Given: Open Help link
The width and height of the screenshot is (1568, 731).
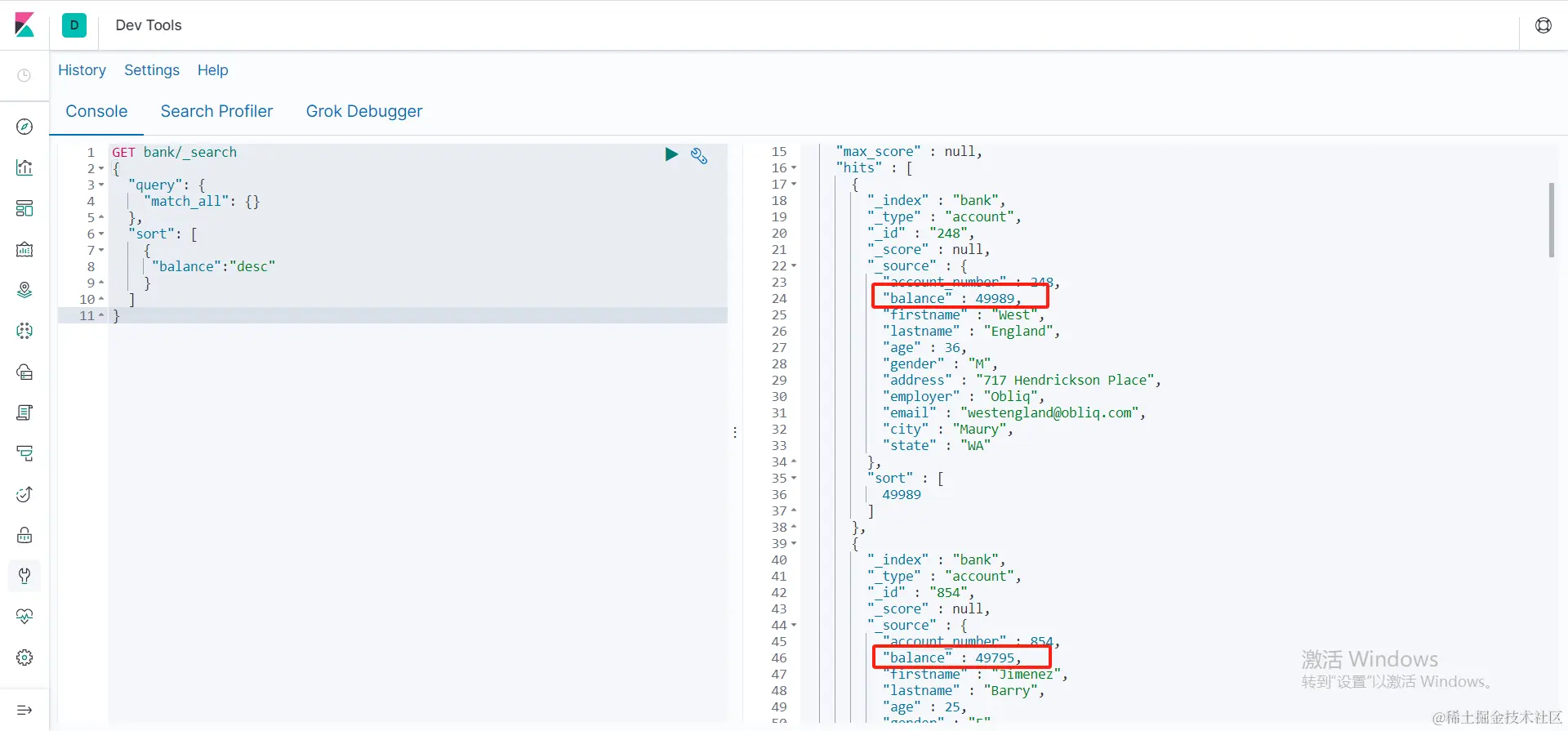Looking at the screenshot, I should click(x=213, y=70).
